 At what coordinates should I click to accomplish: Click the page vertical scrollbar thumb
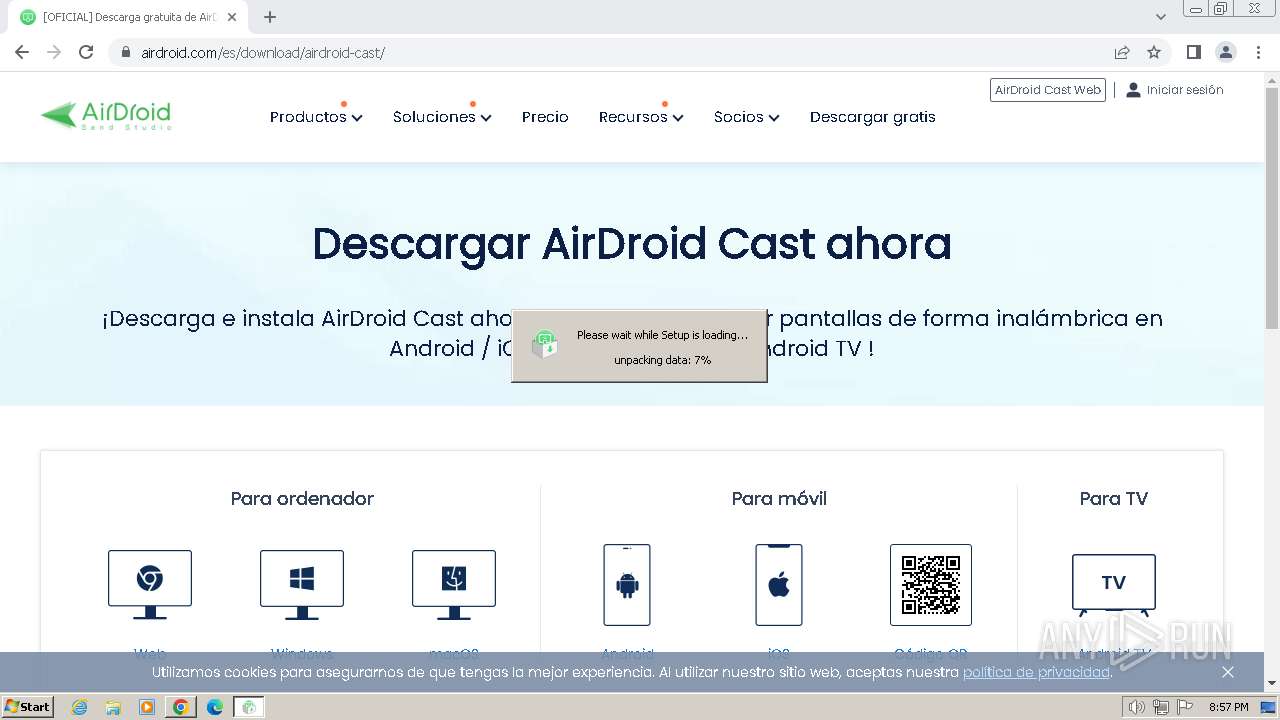click(1272, 207)
